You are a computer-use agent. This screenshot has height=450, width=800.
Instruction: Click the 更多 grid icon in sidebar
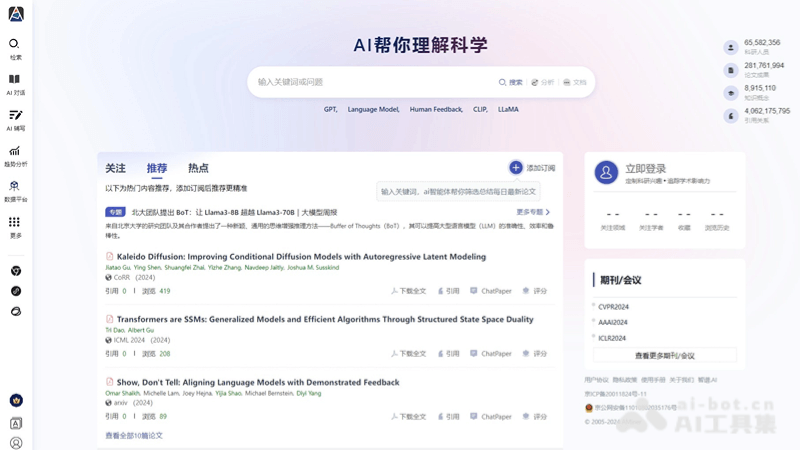[x=15, y=223]
